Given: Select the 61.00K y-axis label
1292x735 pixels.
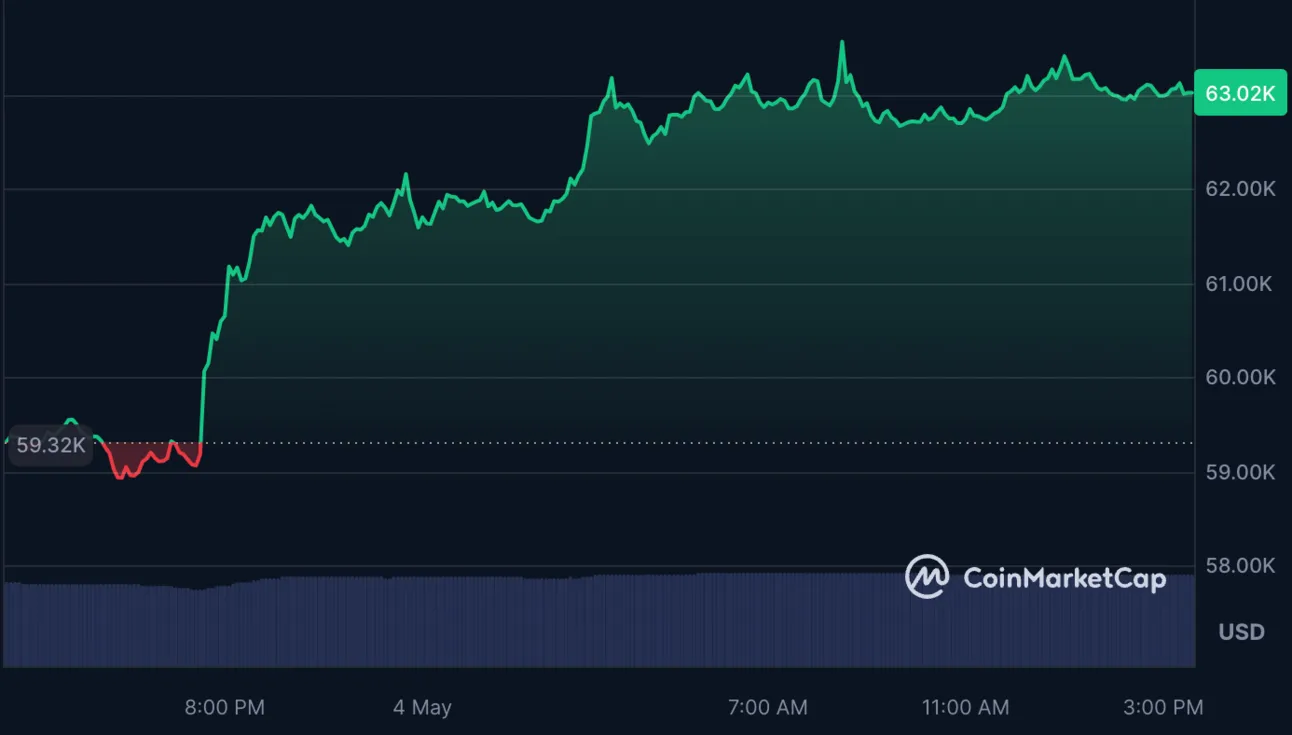Looking at the screenshot, I should click(1240, 284).
